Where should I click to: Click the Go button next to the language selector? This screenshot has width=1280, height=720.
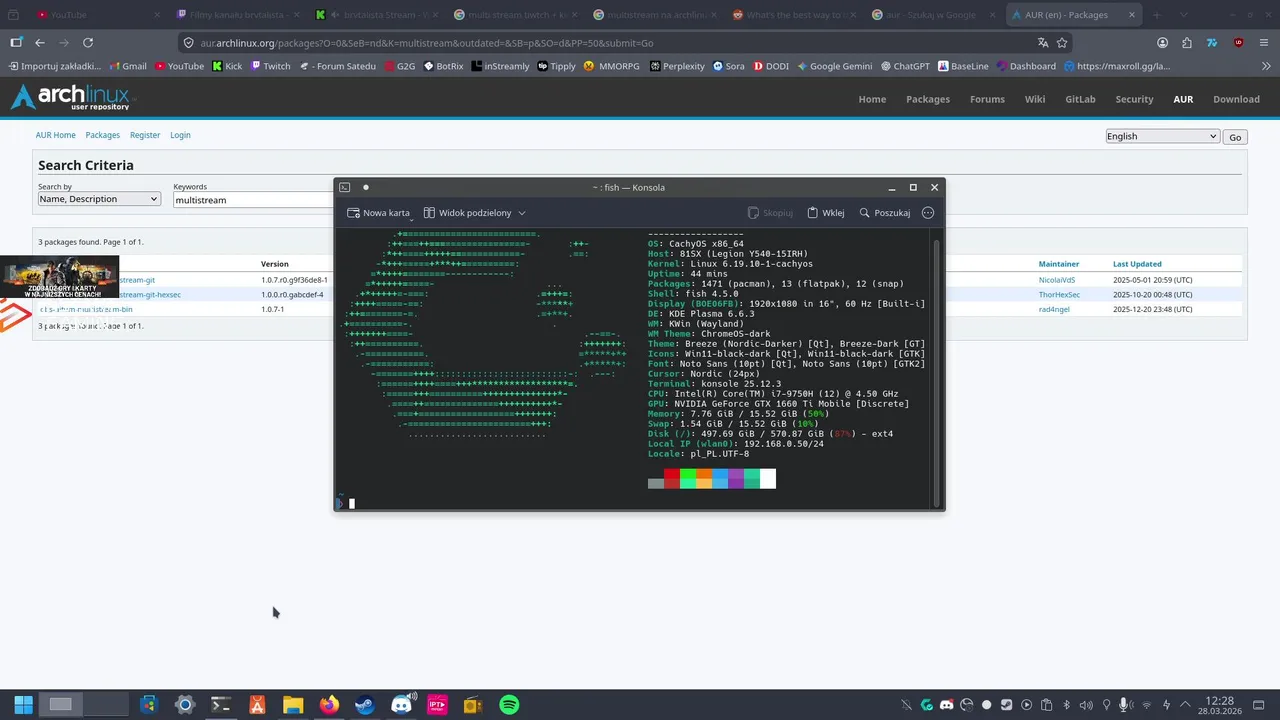[1235, 137]
